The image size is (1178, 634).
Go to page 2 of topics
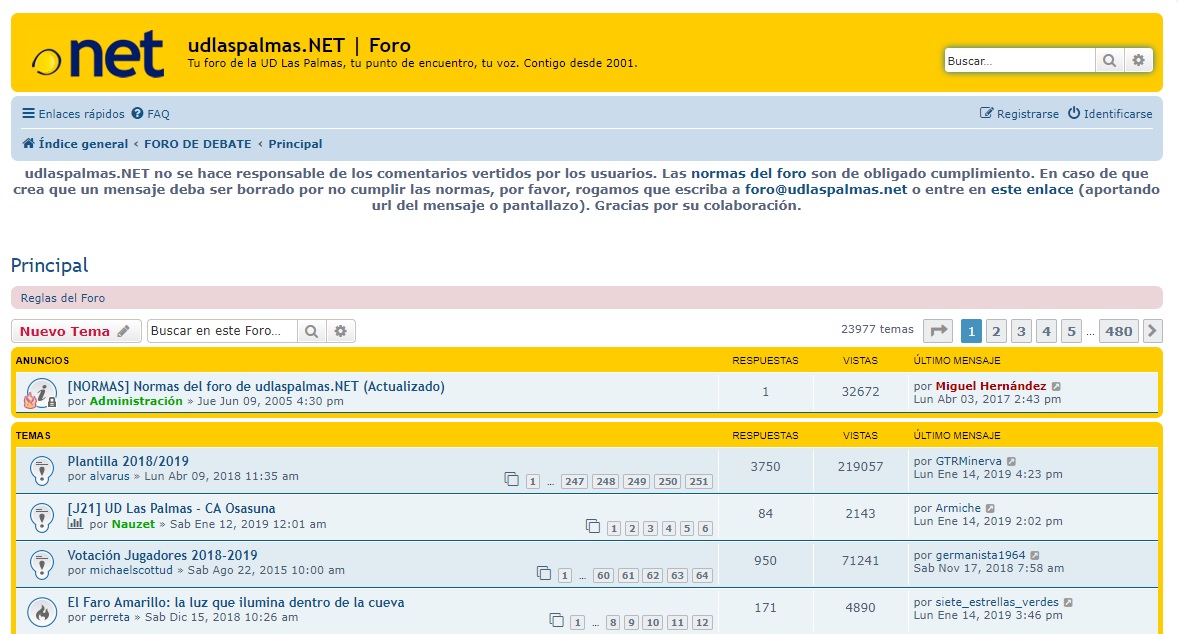click(996, 331)
